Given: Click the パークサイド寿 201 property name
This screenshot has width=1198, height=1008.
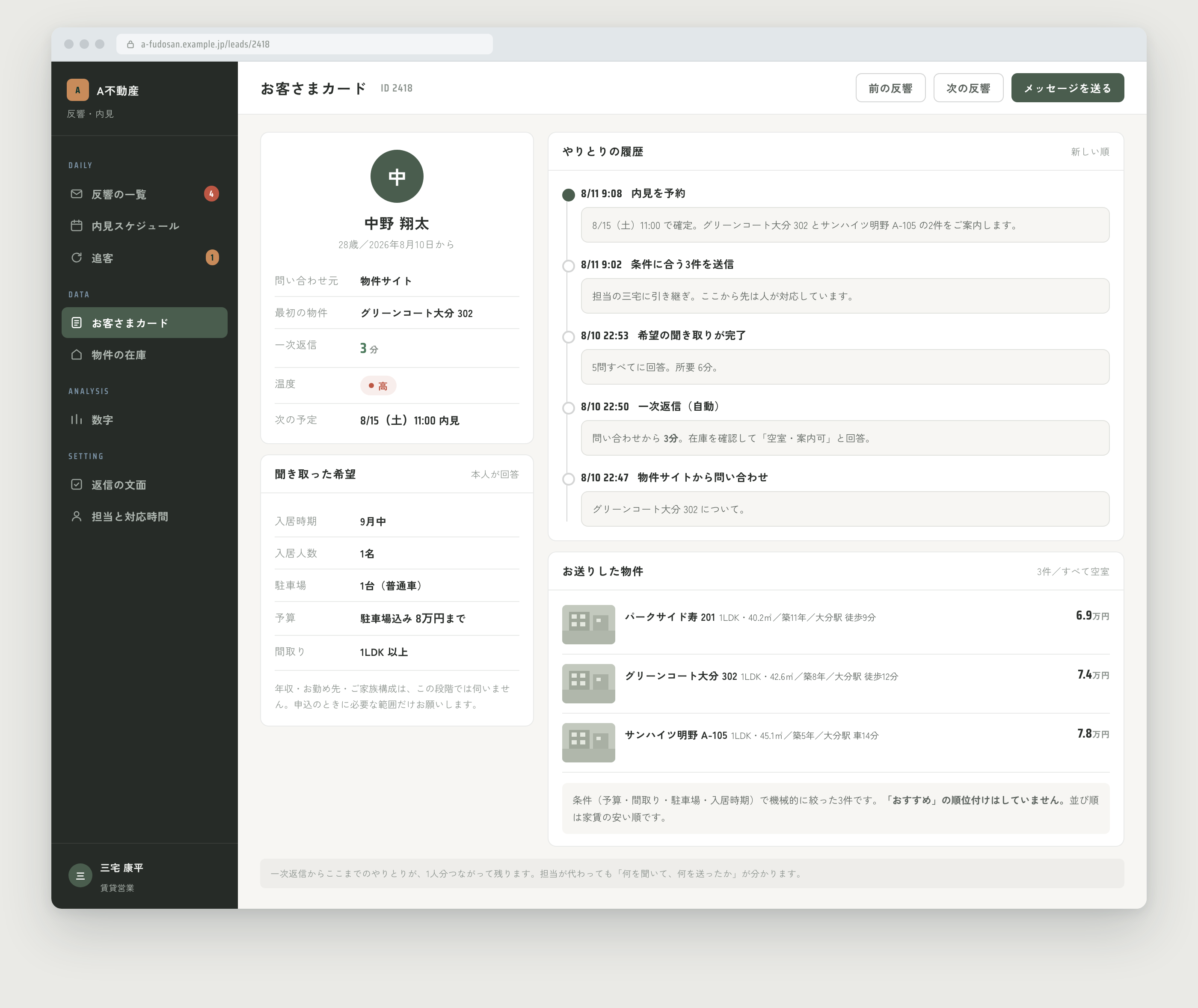Looking at the screenshot, I should [x=670, y=617].
